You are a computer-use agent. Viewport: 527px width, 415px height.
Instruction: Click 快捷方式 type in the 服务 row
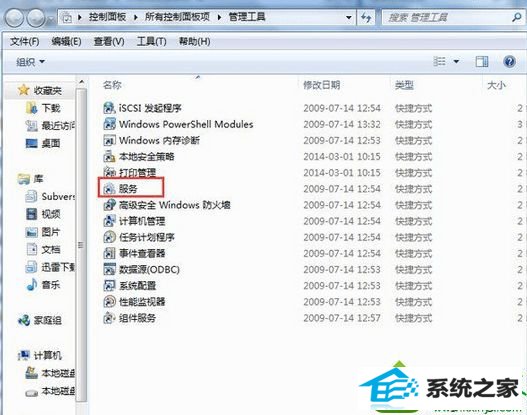pyautogui.click(x=413, y=189)
